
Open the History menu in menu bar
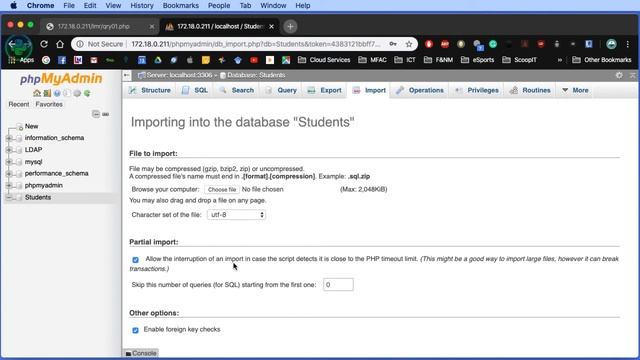tap(142, 6)
